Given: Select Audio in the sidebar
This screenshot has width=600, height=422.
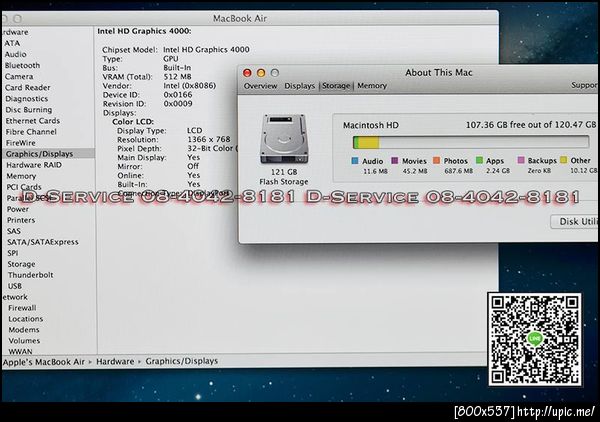Looking at the screenshot, I should tap(16, 54).
